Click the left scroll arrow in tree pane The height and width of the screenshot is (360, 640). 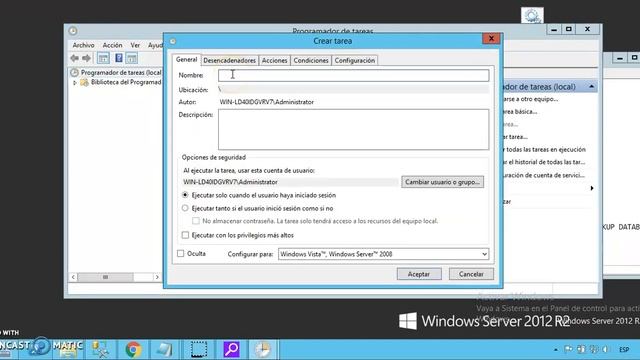click(x=73, y=277)
